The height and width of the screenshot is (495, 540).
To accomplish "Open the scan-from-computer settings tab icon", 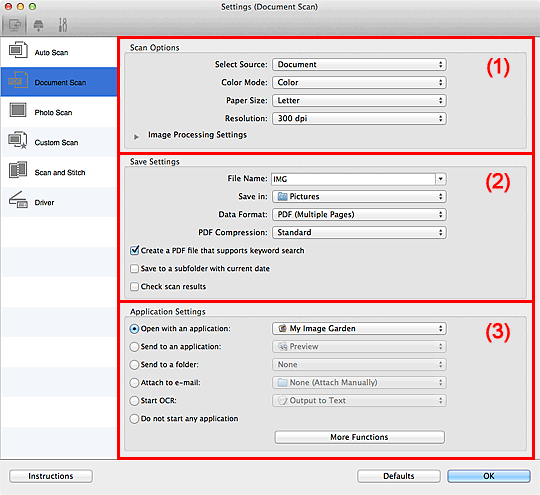I will point(14,25).
